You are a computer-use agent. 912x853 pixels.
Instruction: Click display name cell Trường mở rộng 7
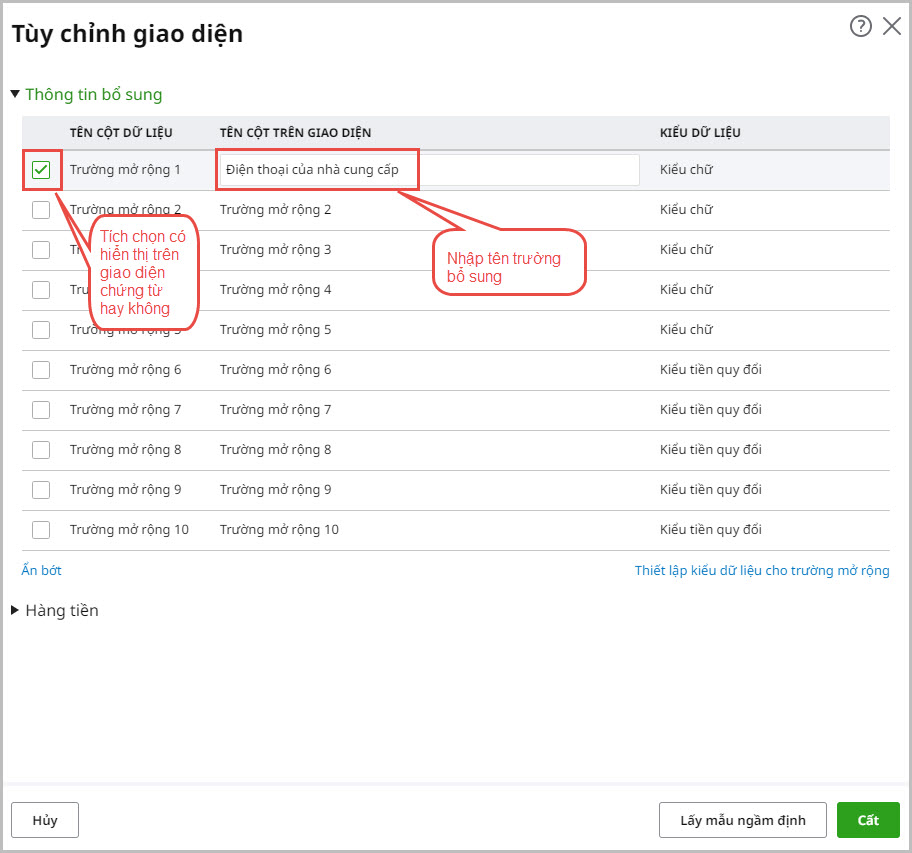[x=276, y=410]
